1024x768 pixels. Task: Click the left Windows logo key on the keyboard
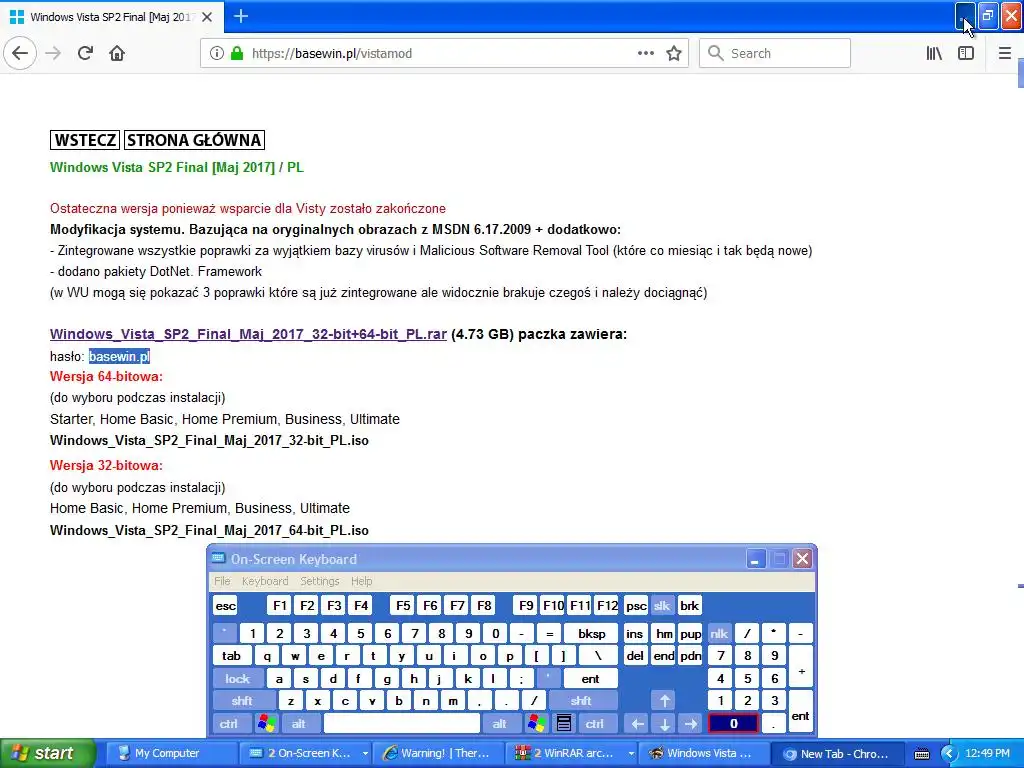coord(266,724)
